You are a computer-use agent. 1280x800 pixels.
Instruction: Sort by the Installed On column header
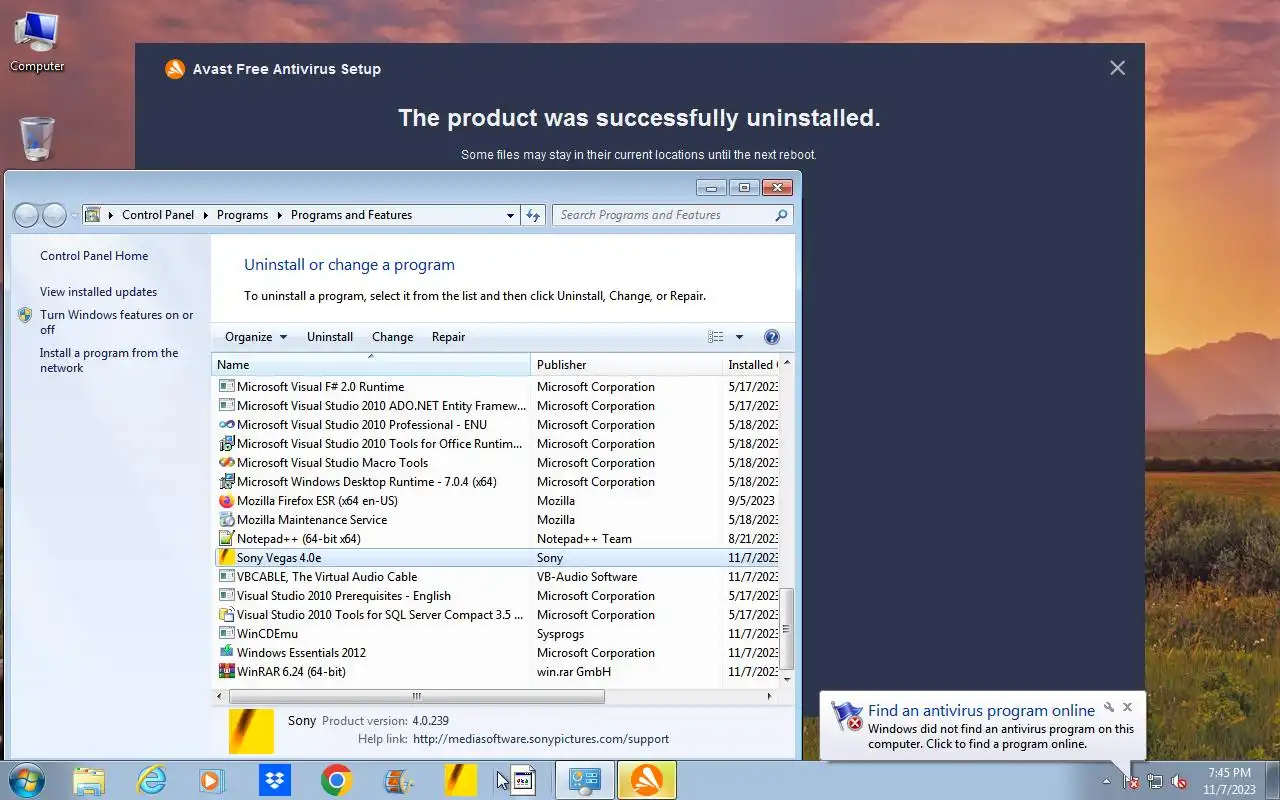(750, 365)
